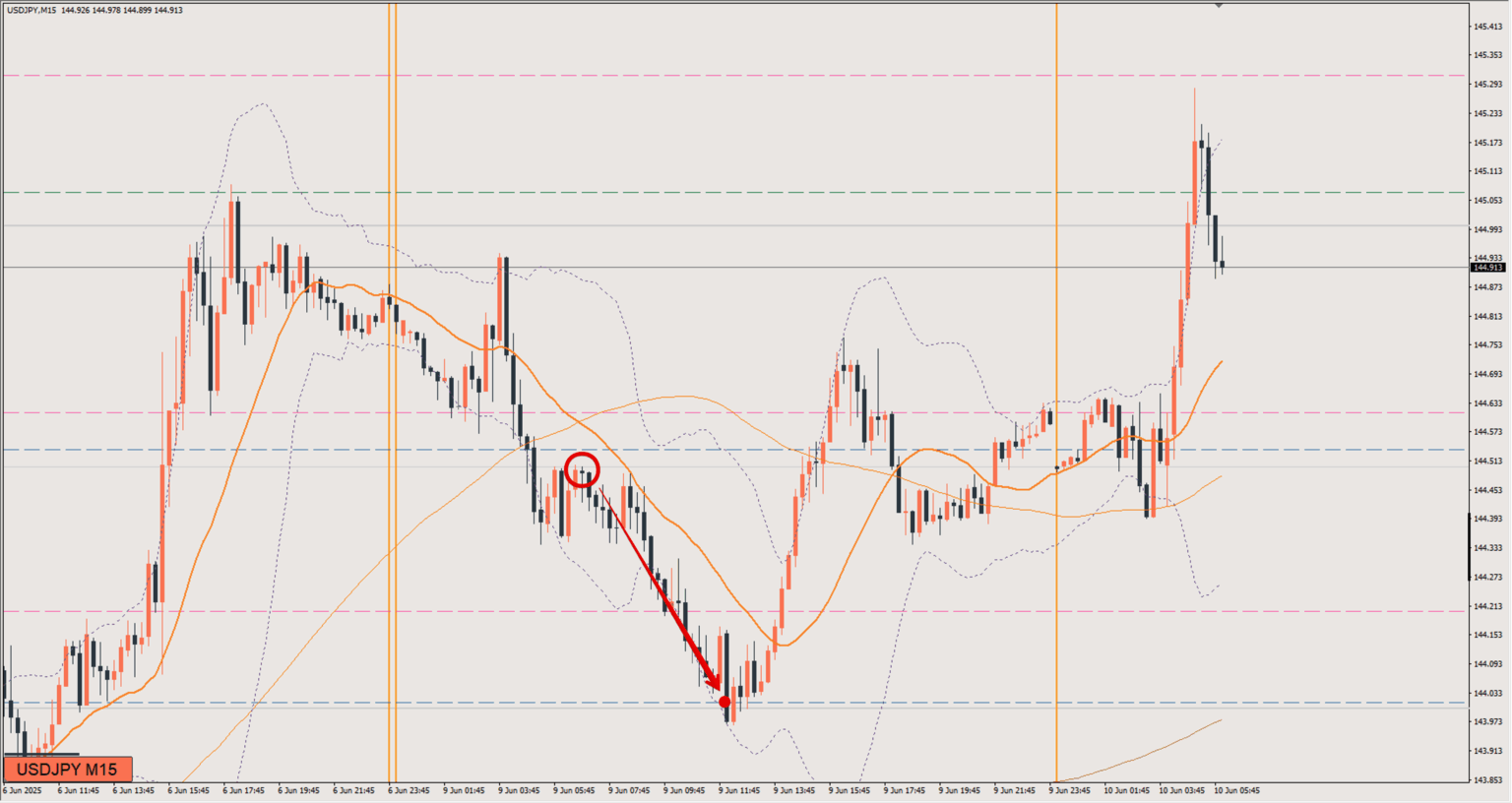Click the chart title USDJPY,M15 quote text
The image size is (1512, 803).
[94, 10]
